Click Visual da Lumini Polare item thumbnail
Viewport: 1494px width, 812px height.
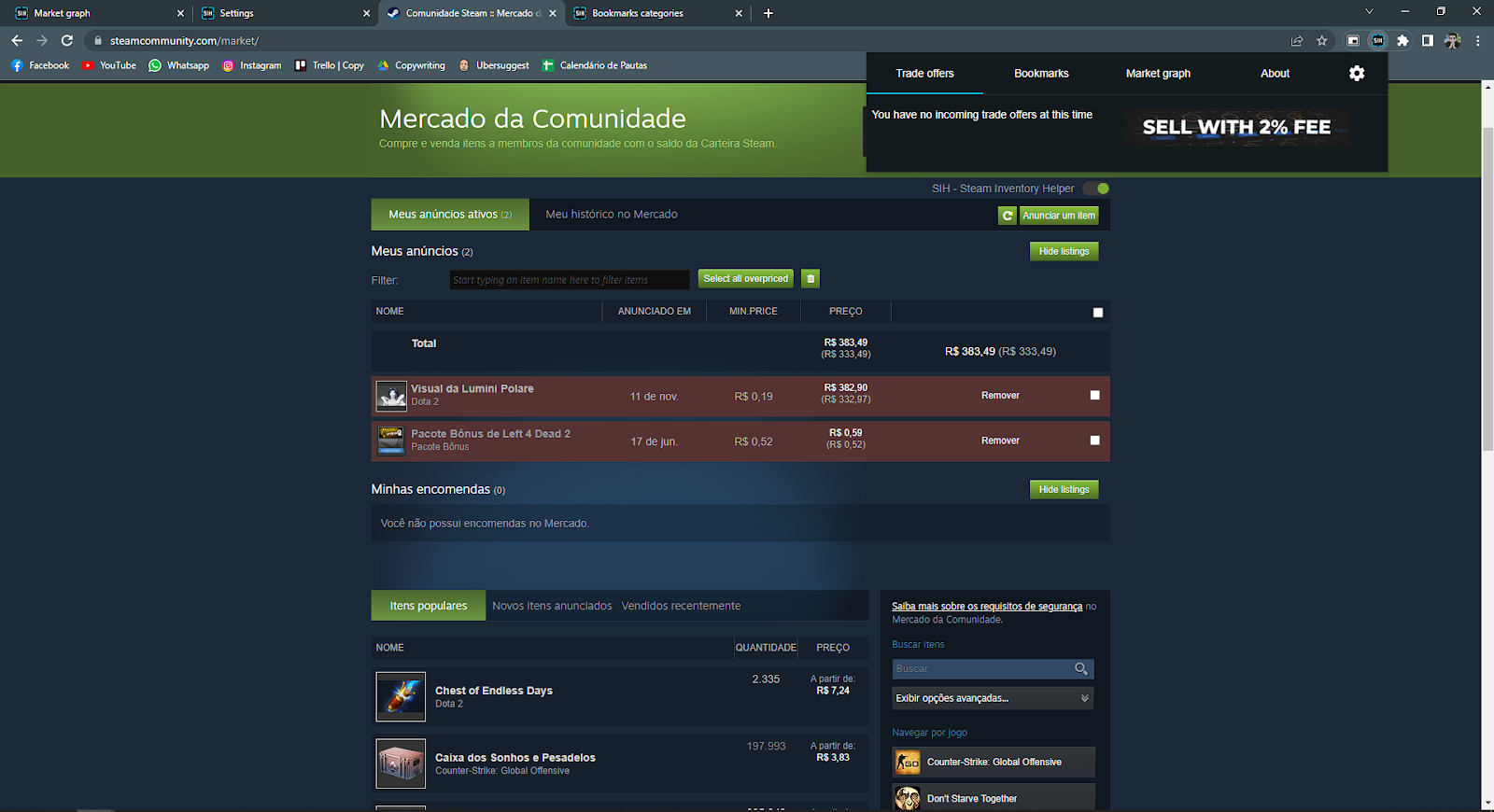[391, 396]
